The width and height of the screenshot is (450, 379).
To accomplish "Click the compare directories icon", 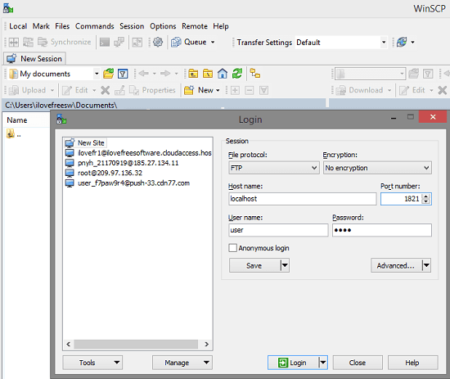I will [14, 42].
